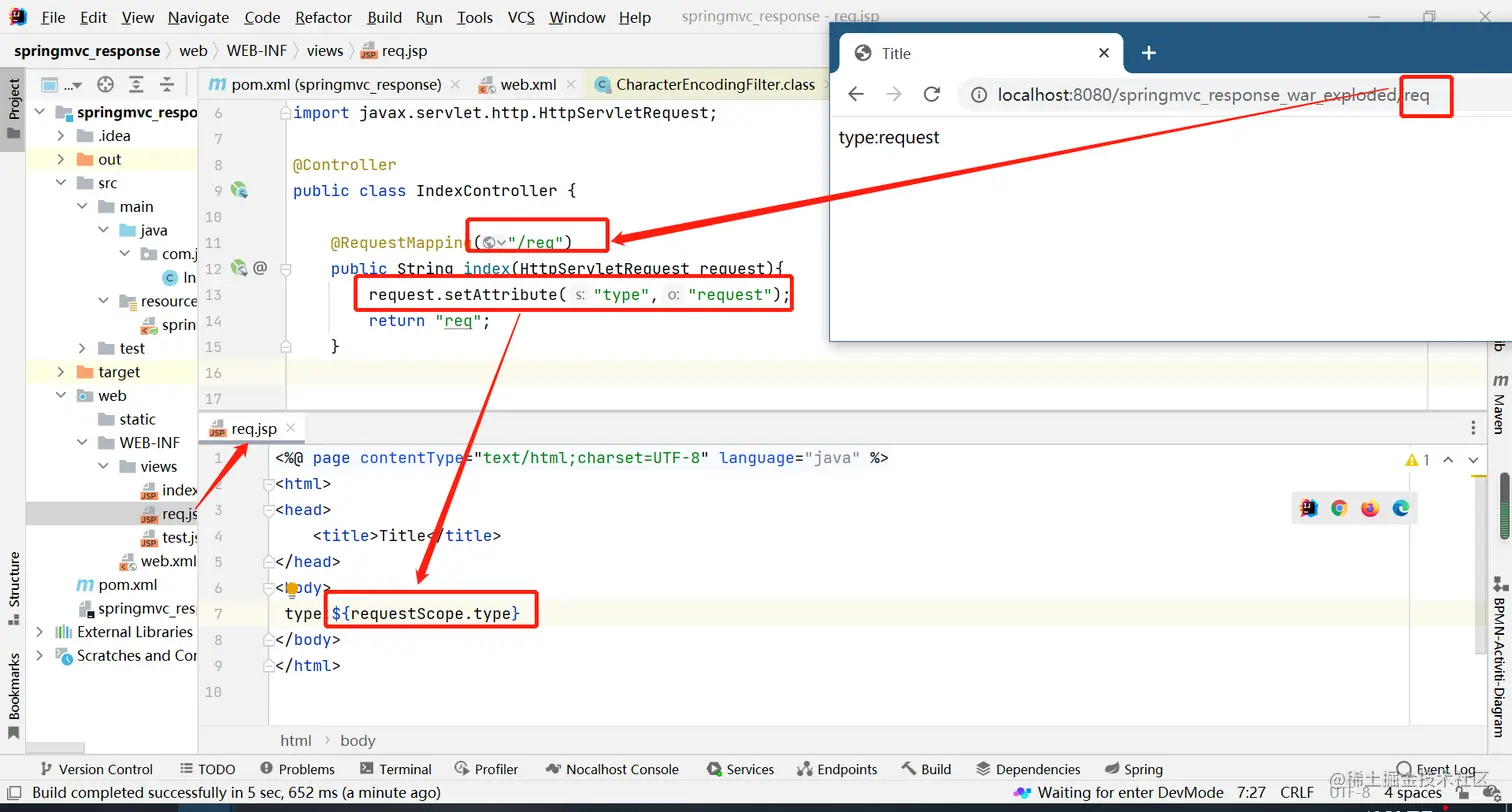Open the VCS menu
The image size is (1512, 812).
[x=521, y=17]
